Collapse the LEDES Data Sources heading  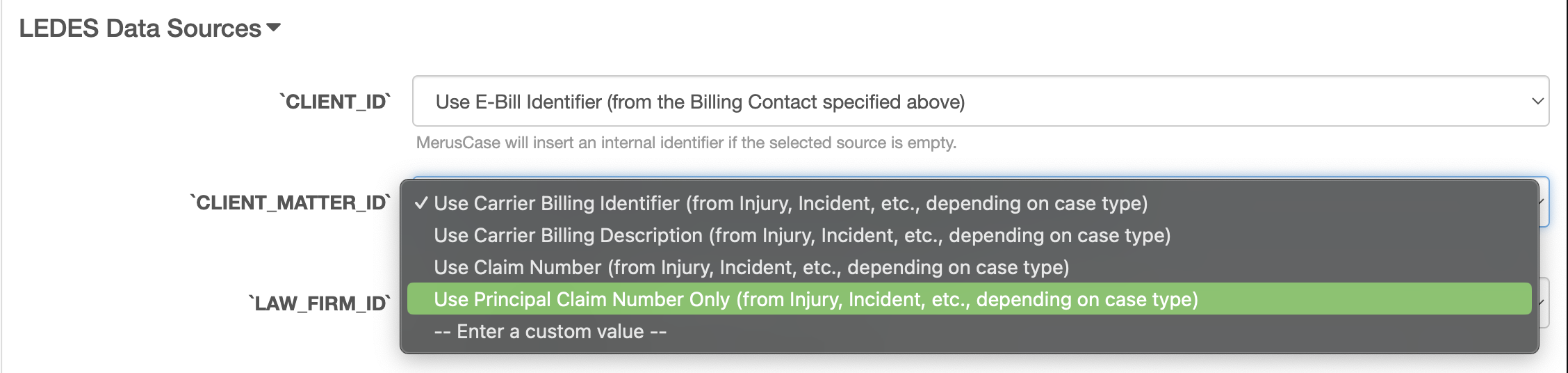point(149,28)
